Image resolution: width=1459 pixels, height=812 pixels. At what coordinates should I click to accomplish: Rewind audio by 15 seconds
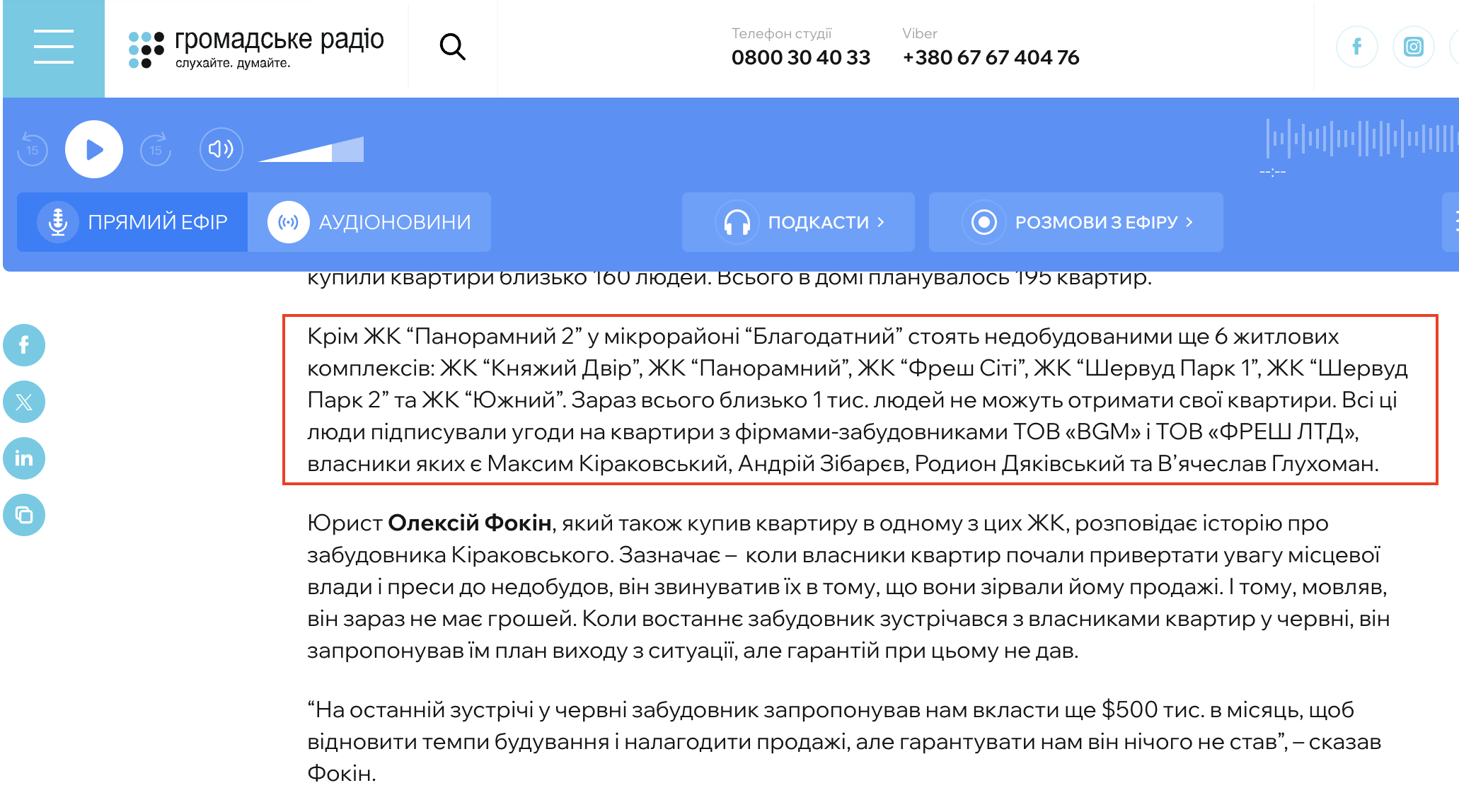[33, 149]
